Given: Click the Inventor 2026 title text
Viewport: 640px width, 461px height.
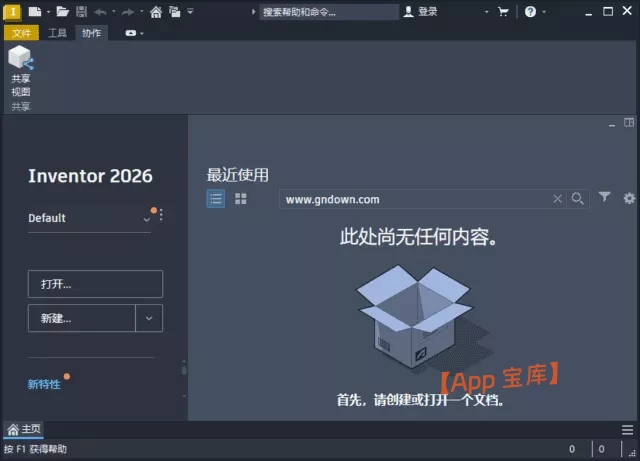Looking at the screenshot, I should pos(90,176).
